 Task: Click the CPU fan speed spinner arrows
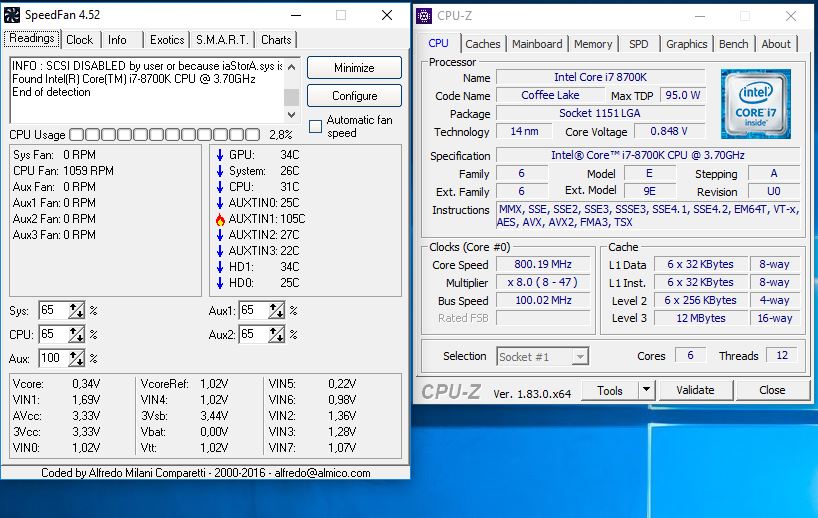pyautogui.click(x=76, y=334)
